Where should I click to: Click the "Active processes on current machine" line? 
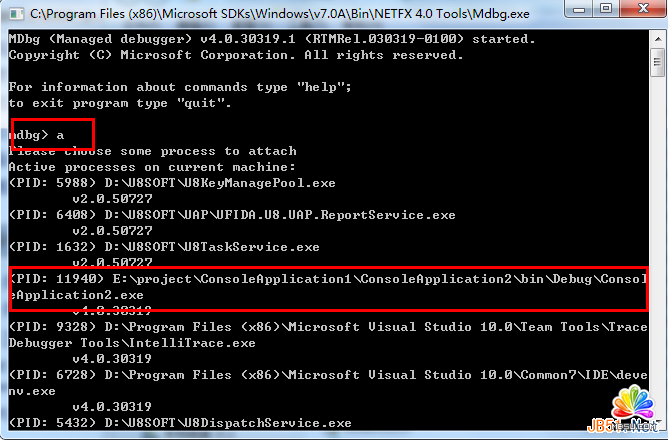pyautogui.click(x=152, y=167)
